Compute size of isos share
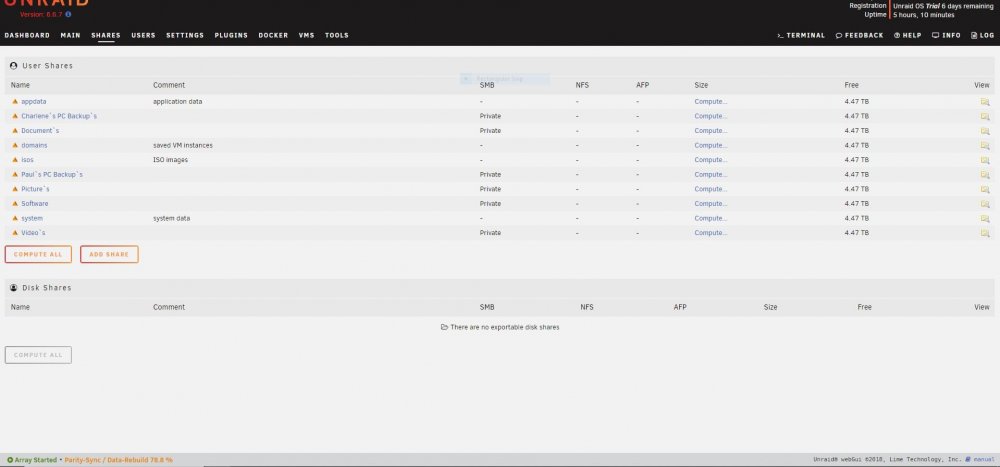The width and height of the screenshot is (1000, 467). (x=710, y=160)
